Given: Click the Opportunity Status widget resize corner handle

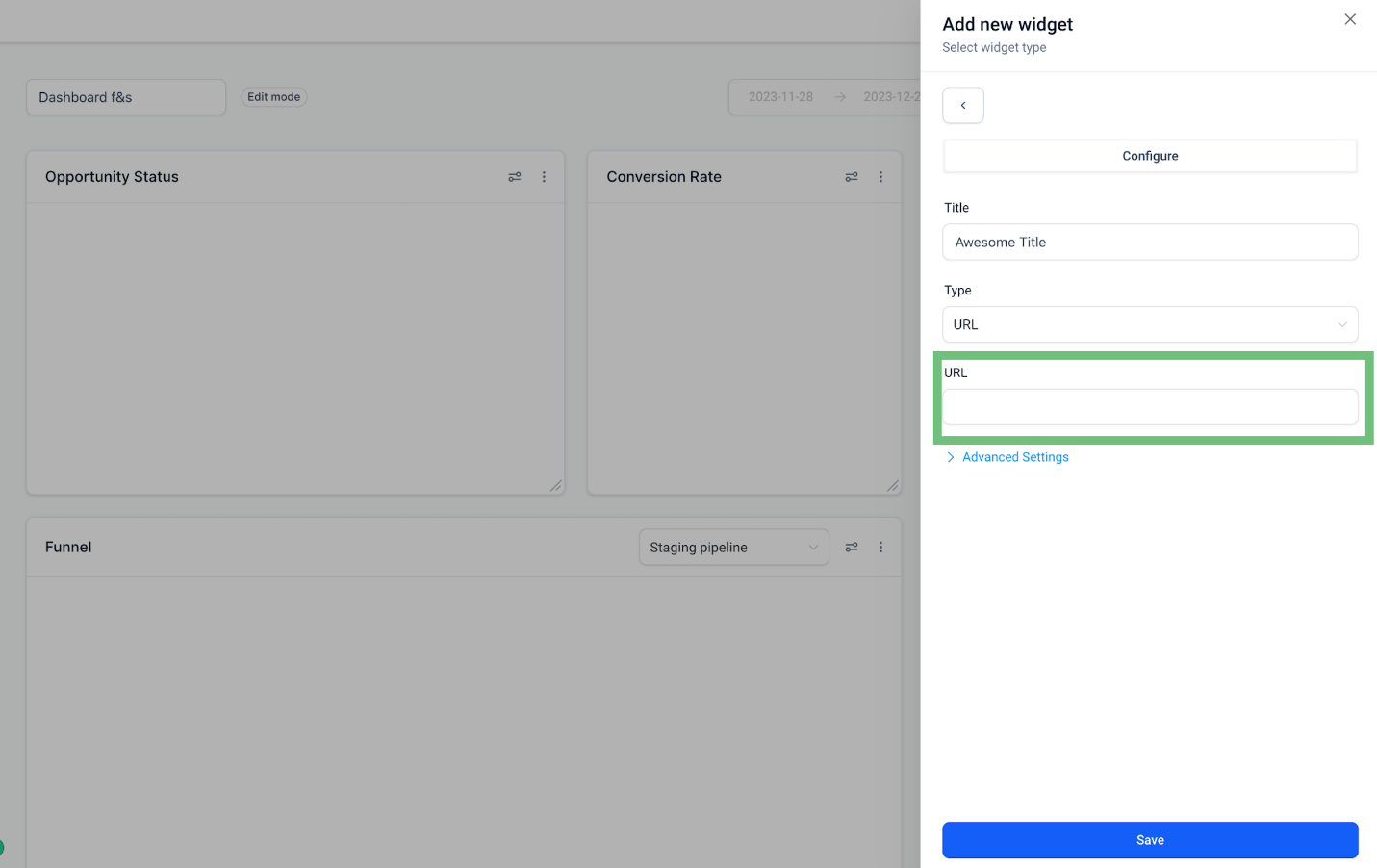Looking at the screenshot, I should (x=555, y=486).
